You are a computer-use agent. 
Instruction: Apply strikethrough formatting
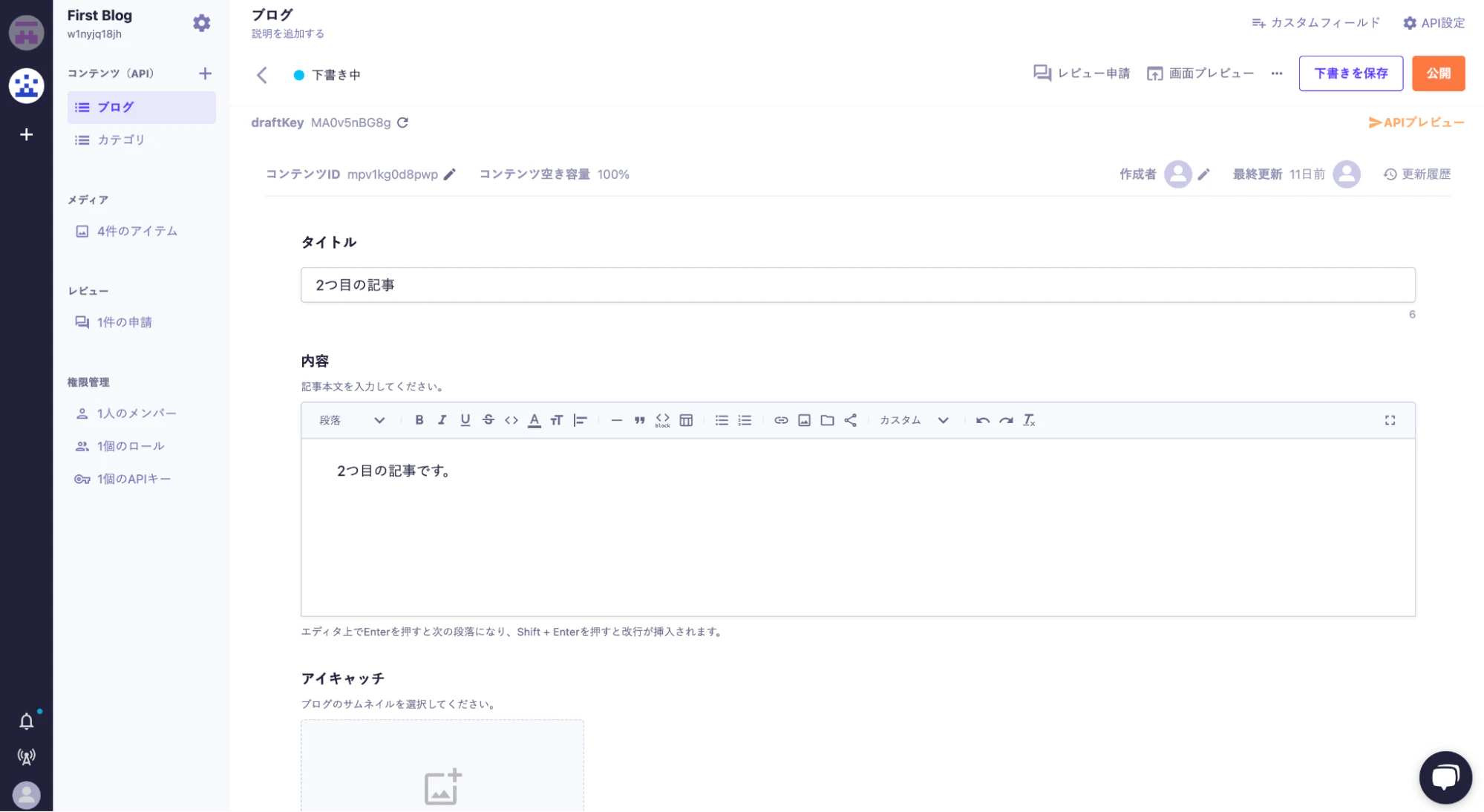point(488,420)
